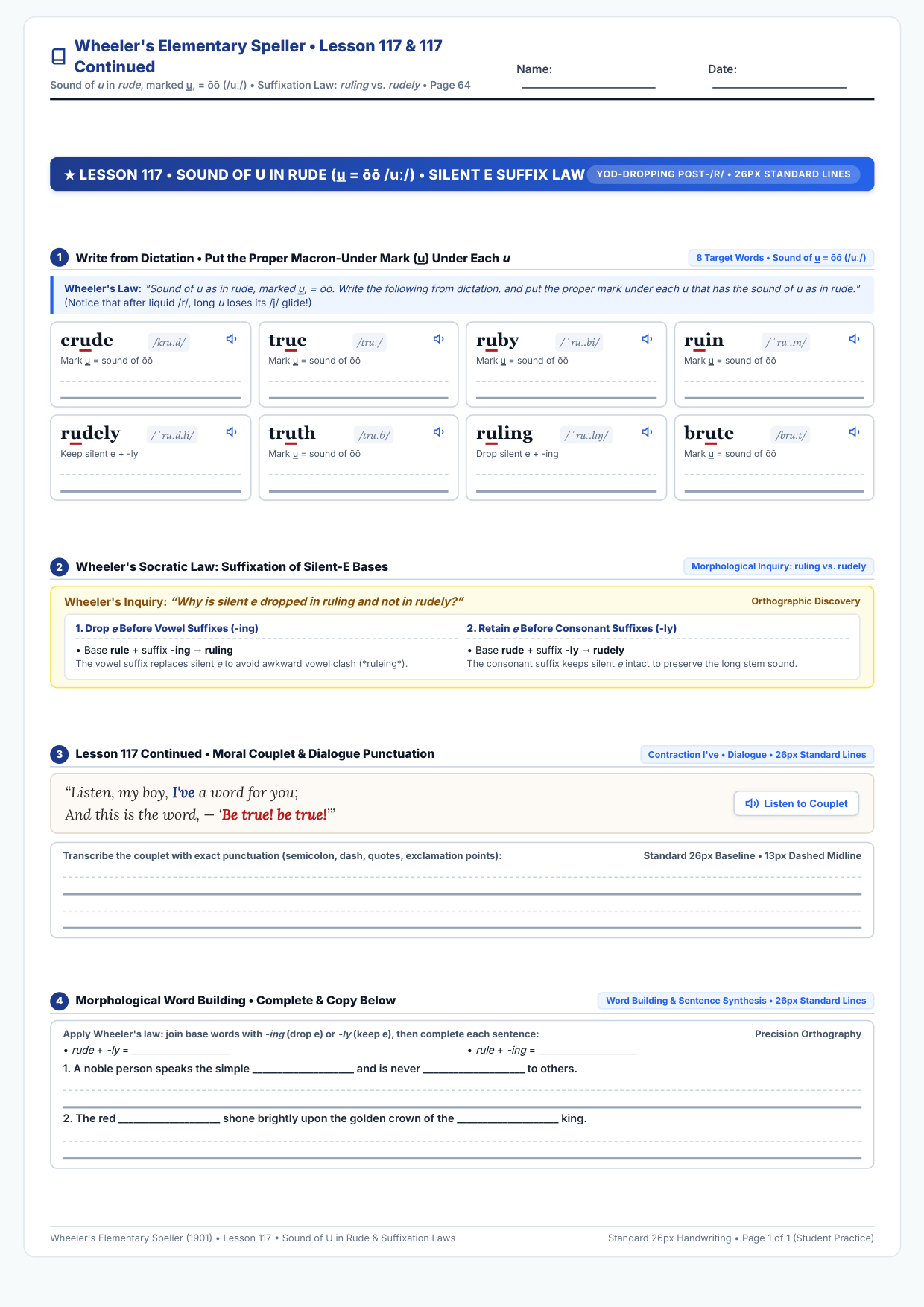Screen dimensions: 924x1307
Task: Click the '8 Target Words' badge
Action: (x=781, y=258)
